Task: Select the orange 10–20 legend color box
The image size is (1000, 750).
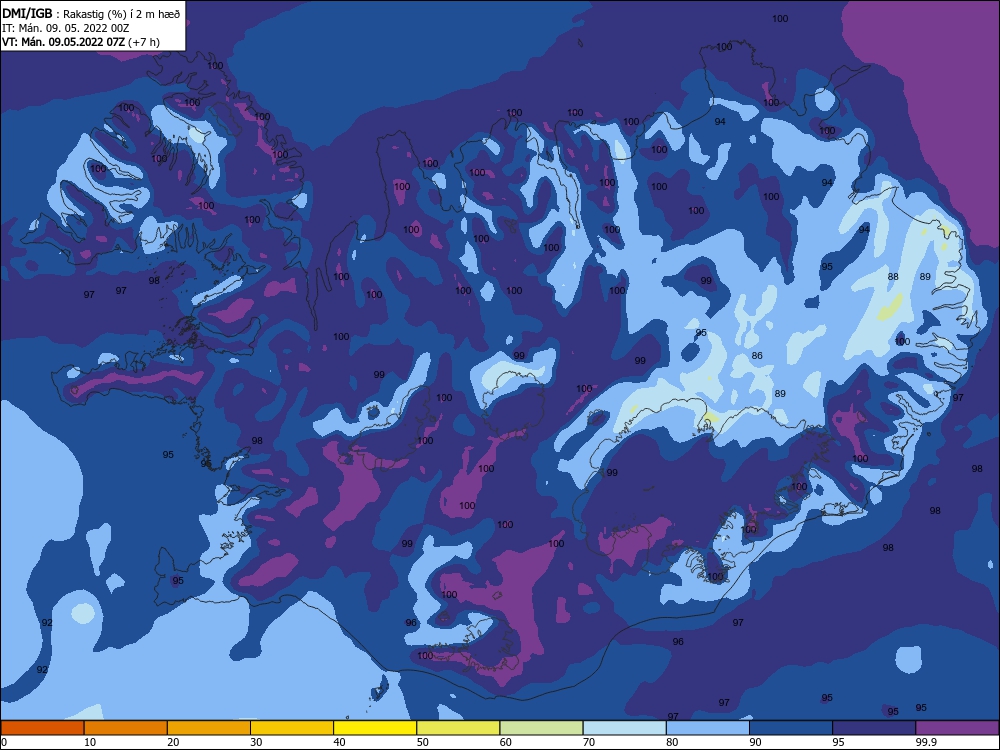Action: click(126, 728)
